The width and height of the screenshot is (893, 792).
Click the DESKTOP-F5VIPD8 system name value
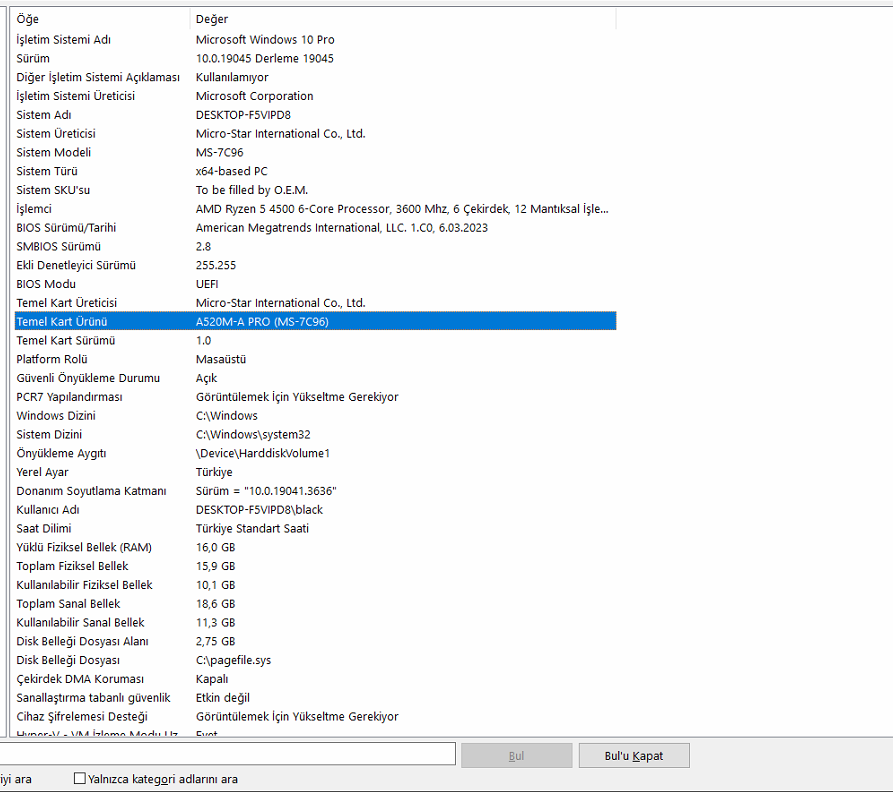tap(243, 114)
